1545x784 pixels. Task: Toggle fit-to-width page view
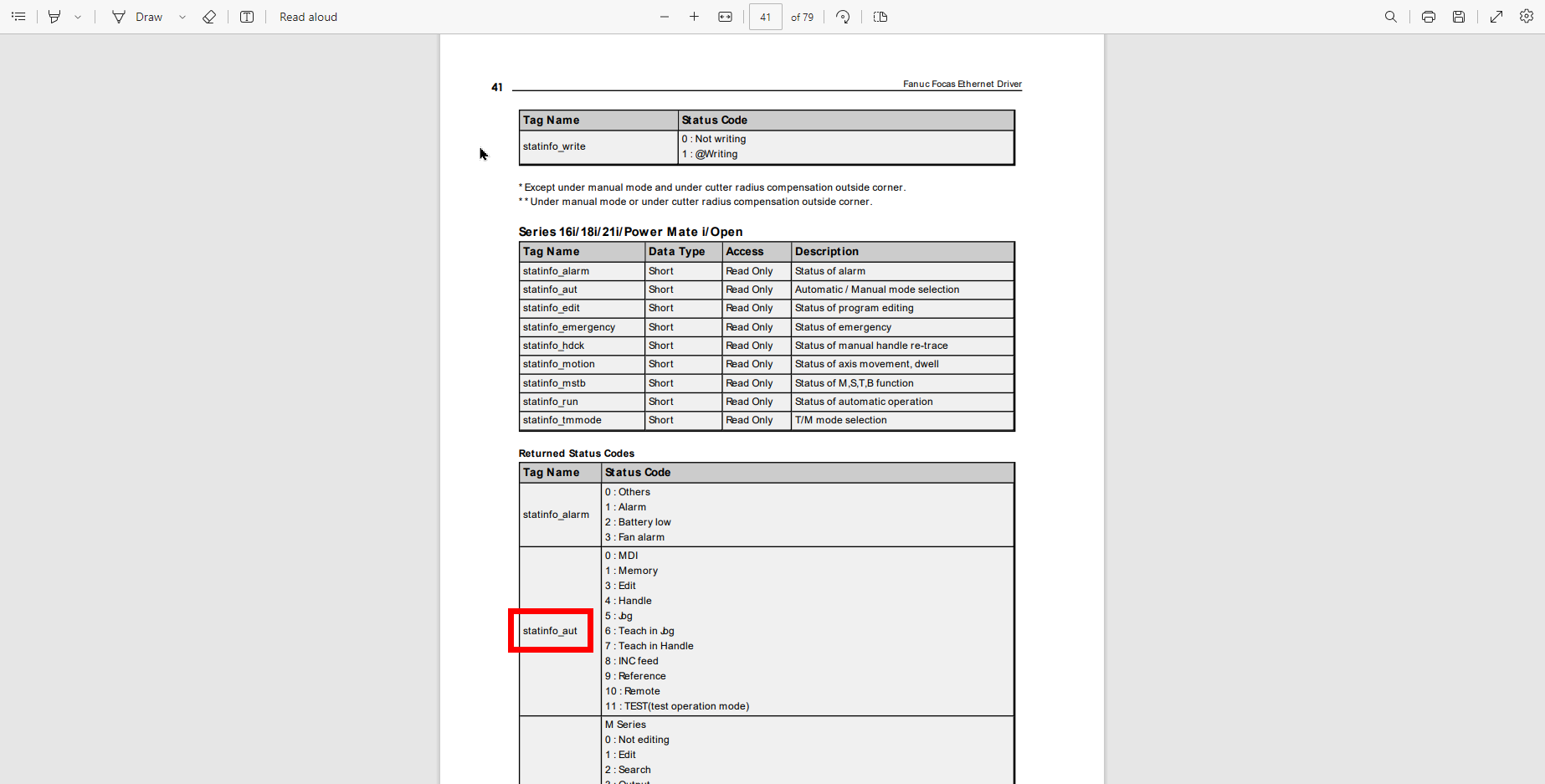pyautogui.click(x=725, y=17)
